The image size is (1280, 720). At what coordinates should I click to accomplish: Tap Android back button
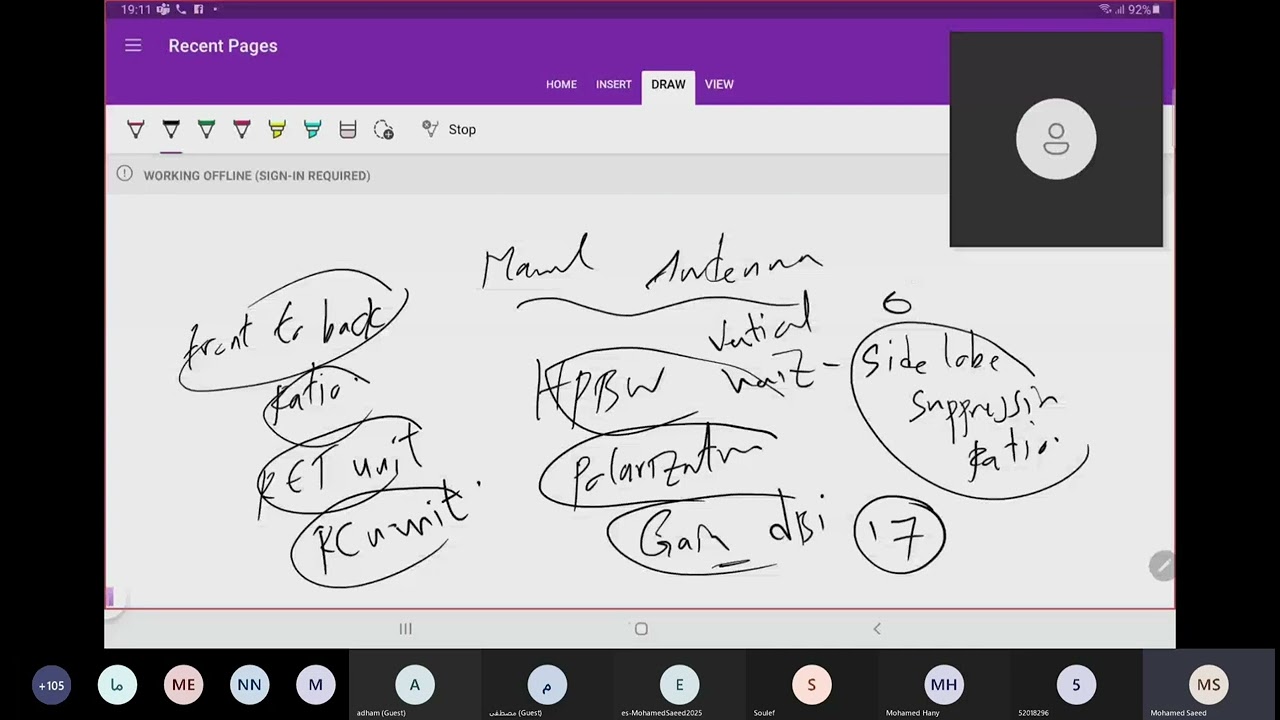(877, 628)
